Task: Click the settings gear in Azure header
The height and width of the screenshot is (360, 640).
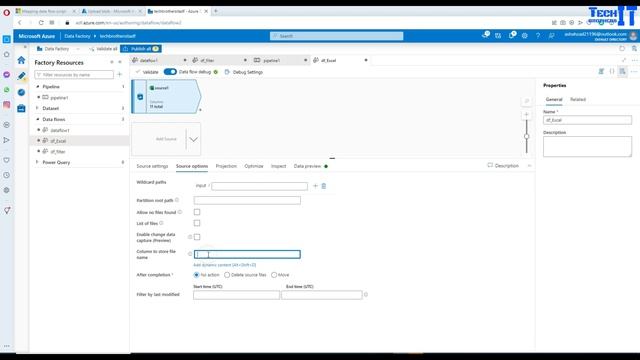Action: click(524, 36)
